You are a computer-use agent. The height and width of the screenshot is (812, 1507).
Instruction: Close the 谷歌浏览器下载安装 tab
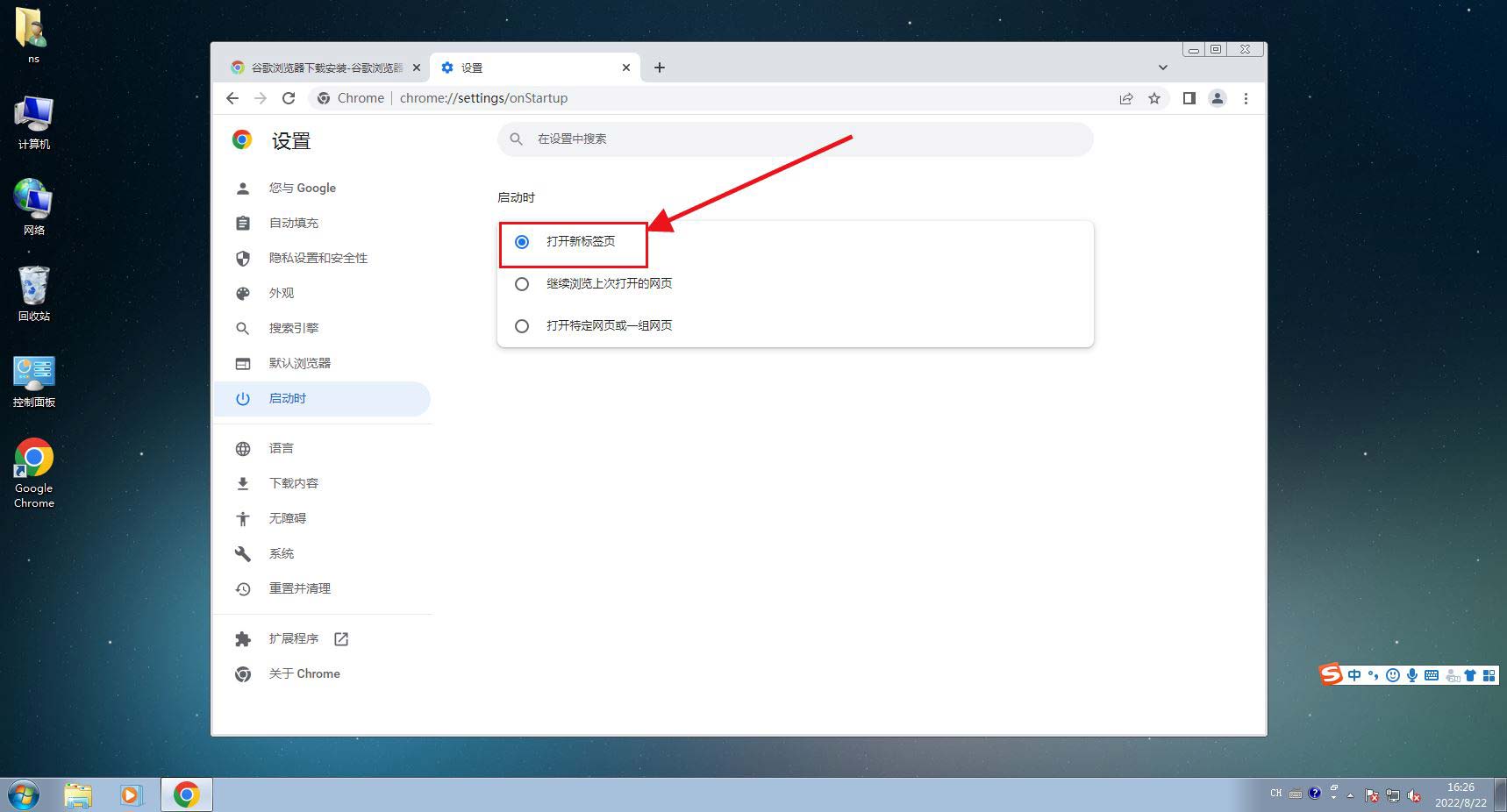(417, 68)
